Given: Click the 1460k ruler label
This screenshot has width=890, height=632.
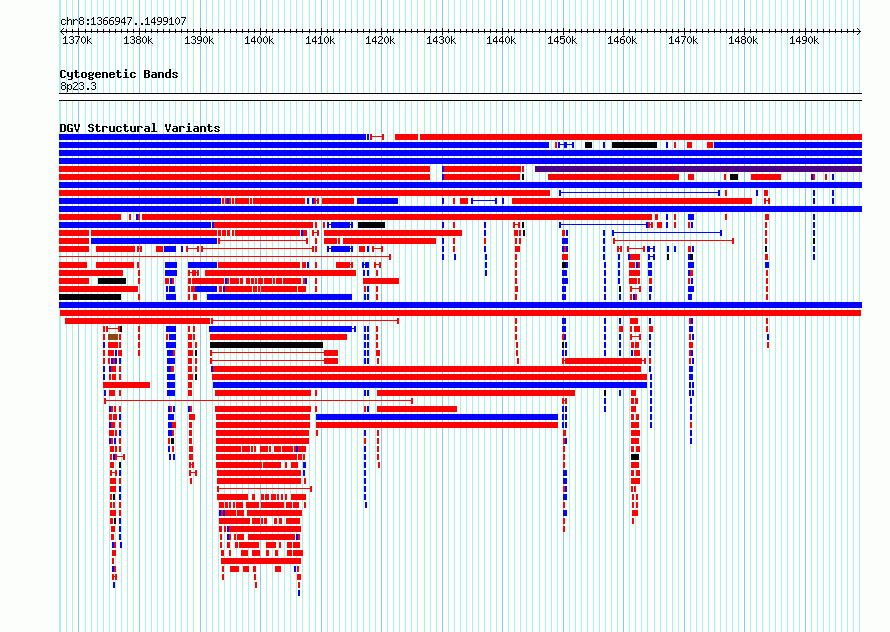Looking at the screenshot, I should pos(622,41).
